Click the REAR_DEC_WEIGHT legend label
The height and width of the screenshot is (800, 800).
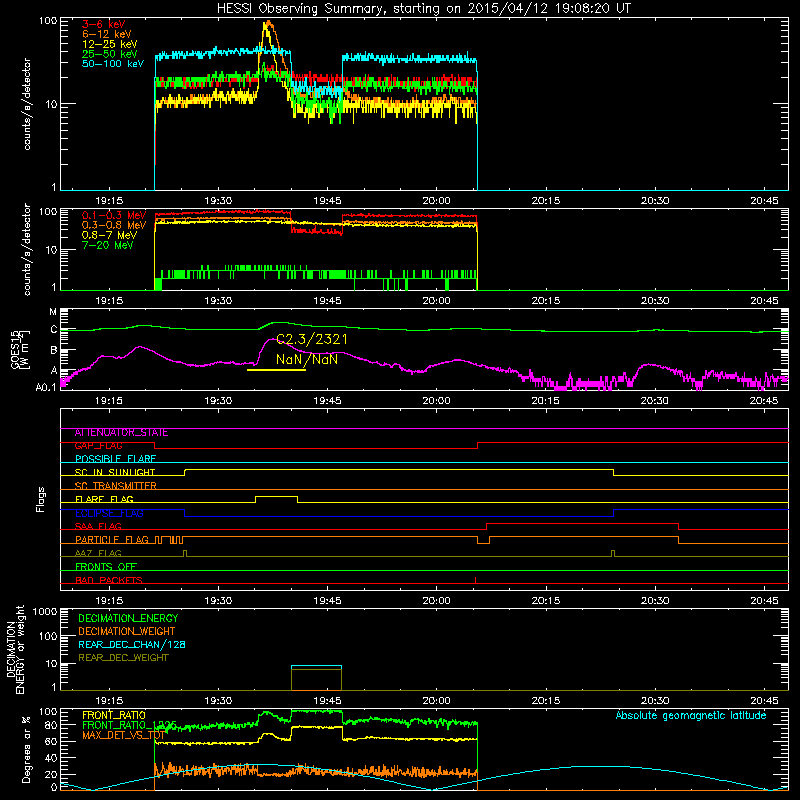pos(123,658)
